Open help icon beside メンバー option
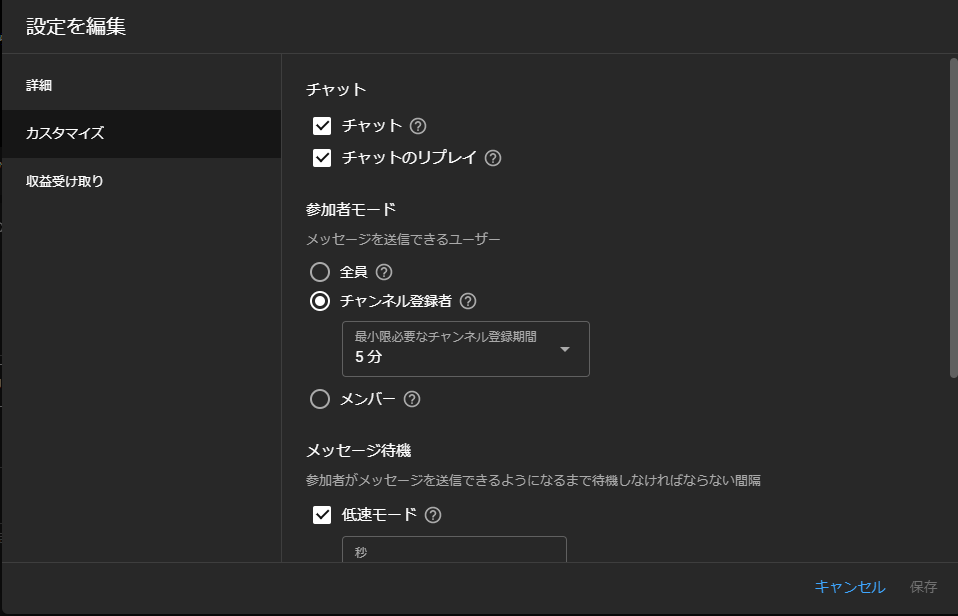The image size is (958, 616). click(x=412, y=400)
